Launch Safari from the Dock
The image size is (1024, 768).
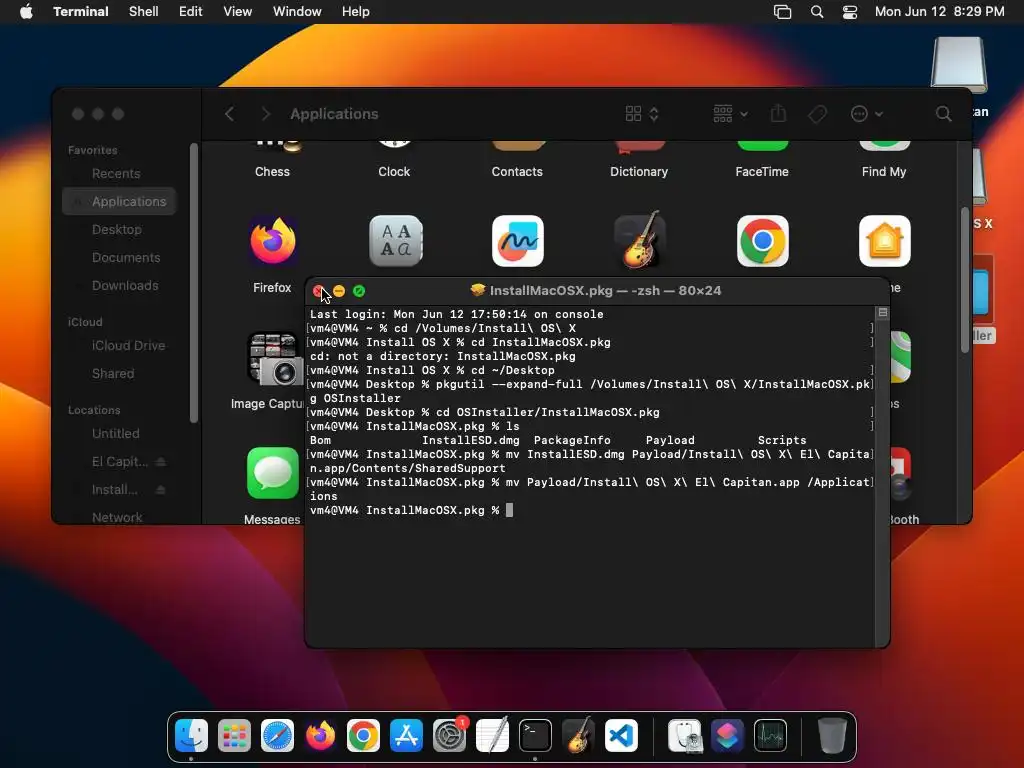click(278, 735)
